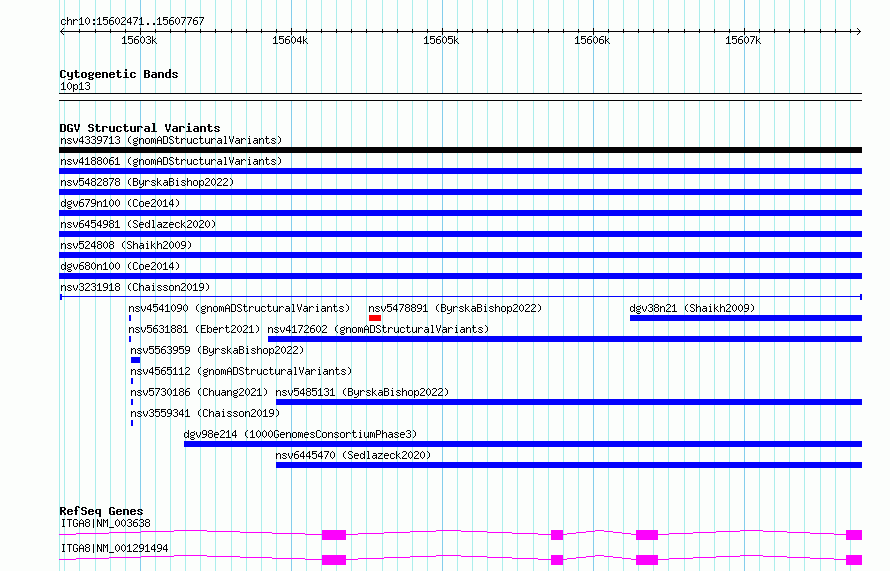Image resolution: width=890 pixels, height=571 pixels.
Task: Open variant nsv3231918 (Chaisson2019) label
Action: (x=135, y=287)
